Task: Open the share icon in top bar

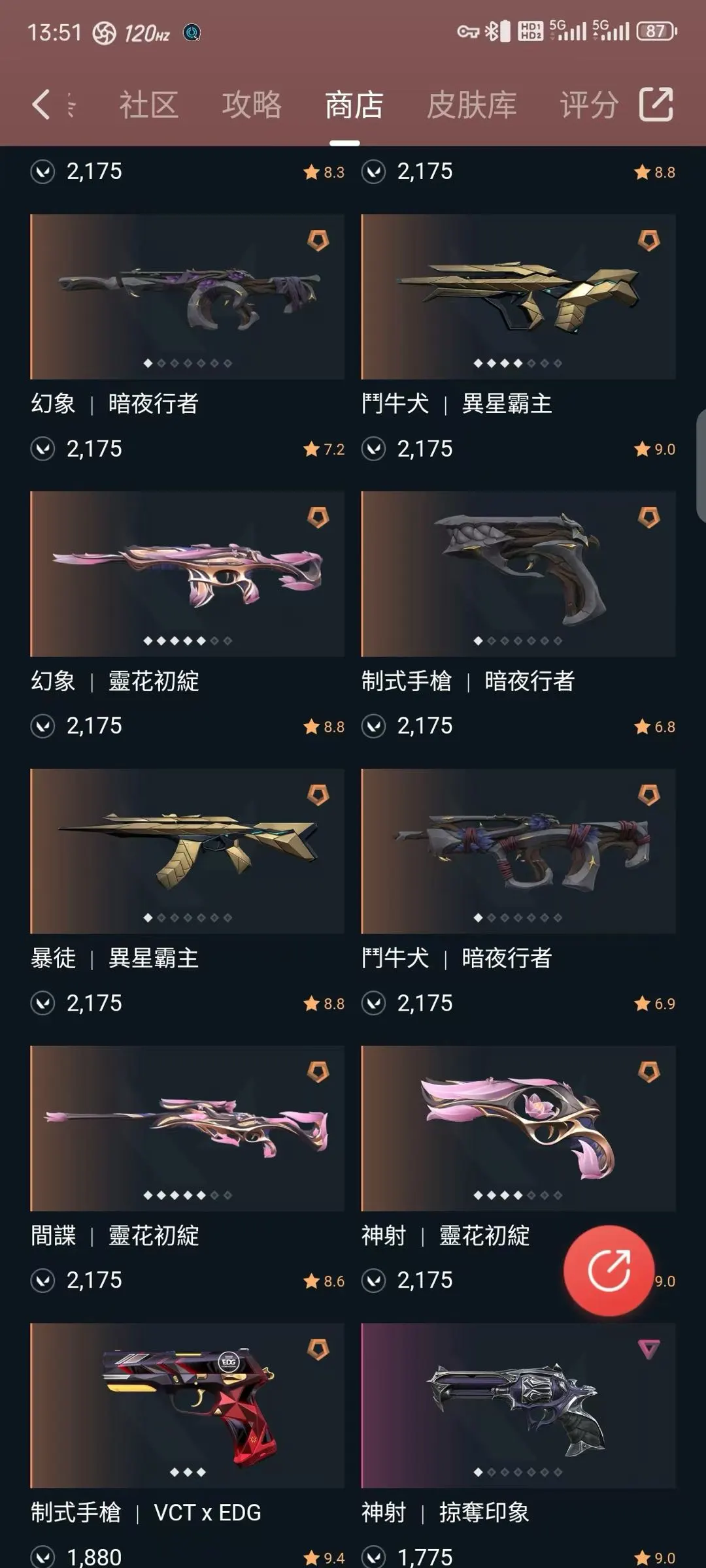Action: pyautogui.click(x=656, y=105)
